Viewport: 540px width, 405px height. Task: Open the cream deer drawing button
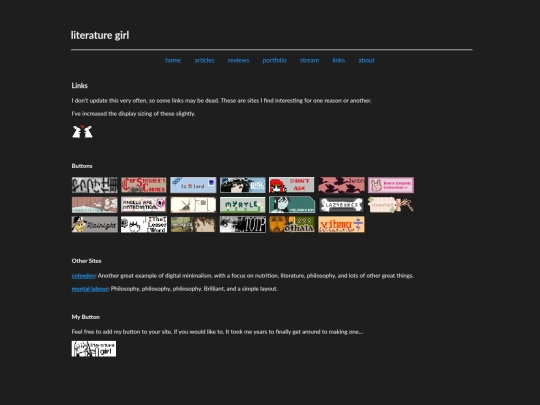(193, 205)
